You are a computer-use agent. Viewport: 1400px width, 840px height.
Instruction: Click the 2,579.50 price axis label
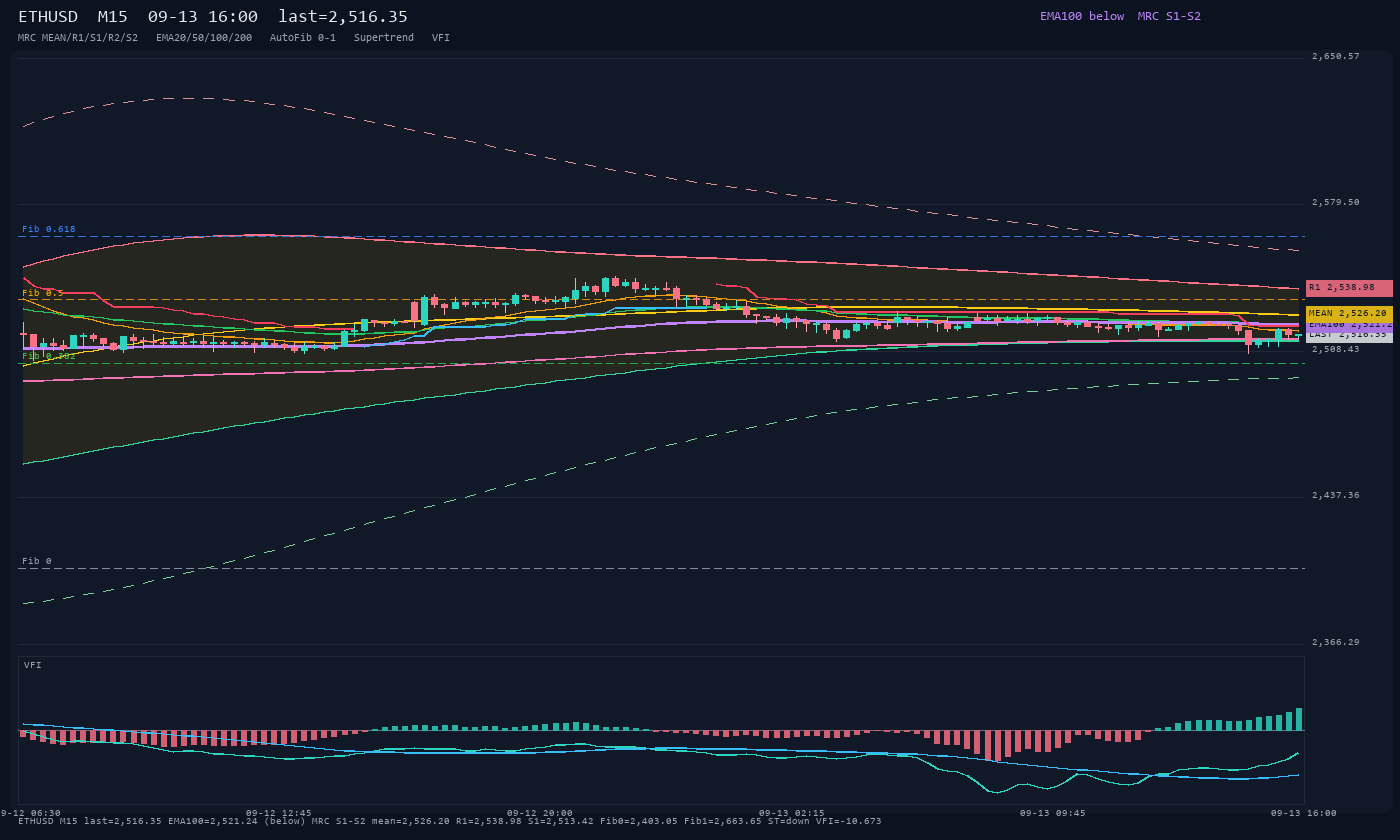[1336, 202]
